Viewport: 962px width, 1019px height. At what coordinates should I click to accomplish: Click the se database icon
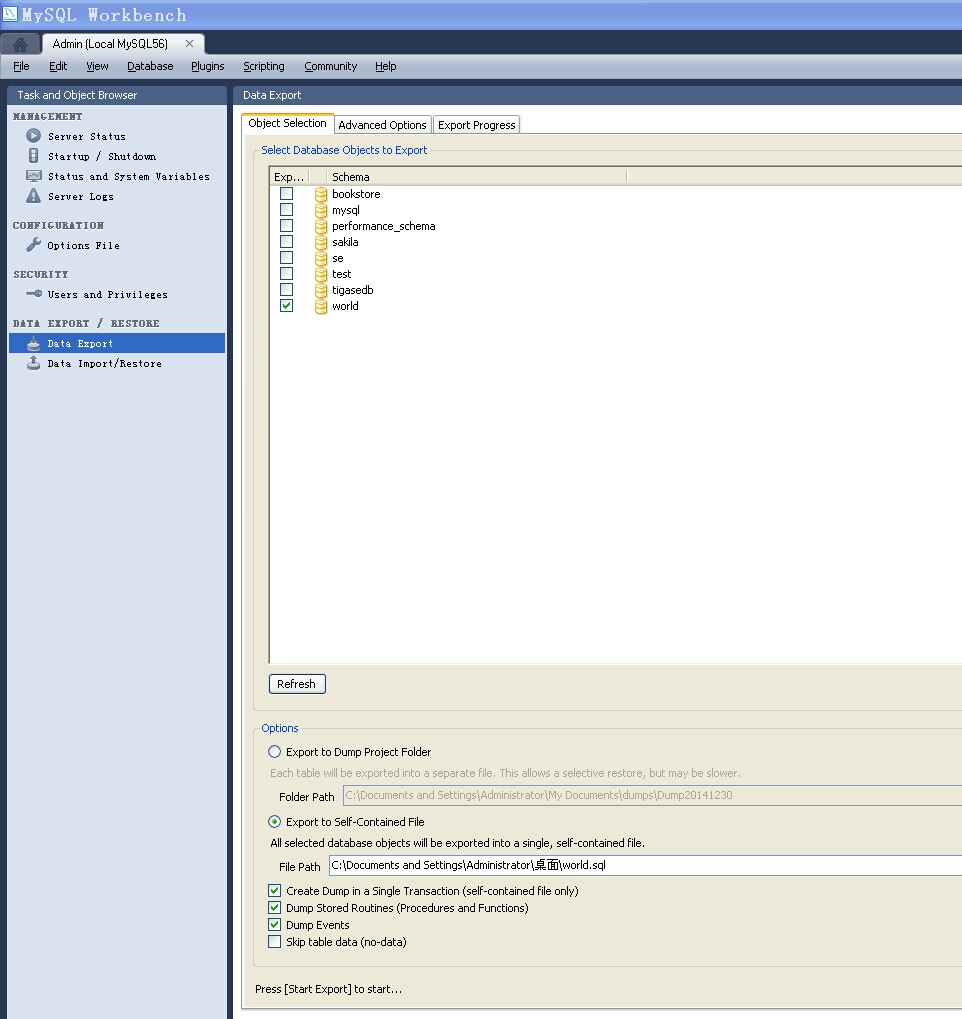[320, 259]
